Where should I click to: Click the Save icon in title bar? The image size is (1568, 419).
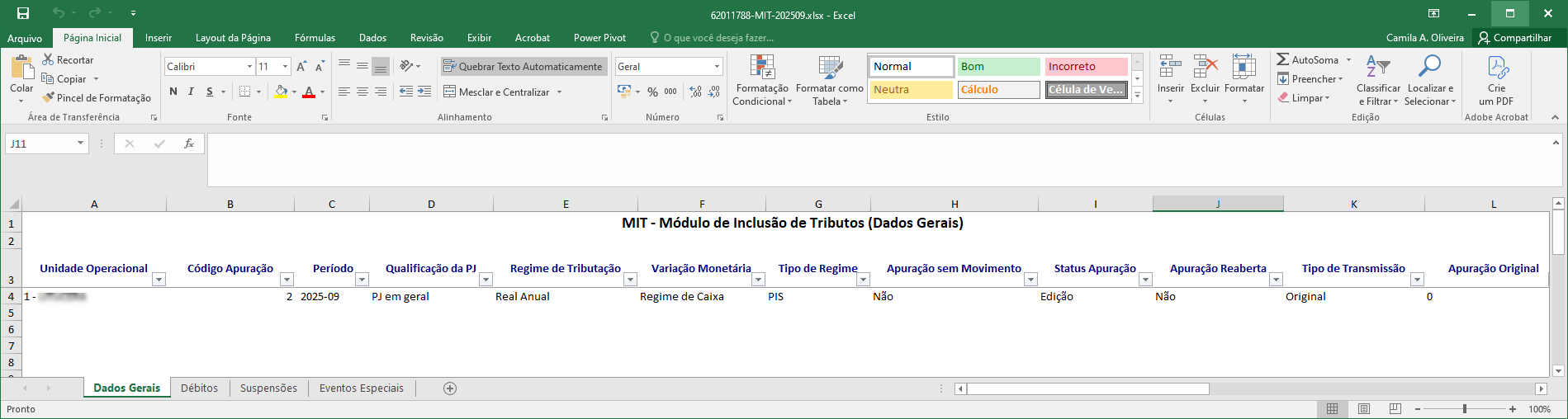click(23, 13)
